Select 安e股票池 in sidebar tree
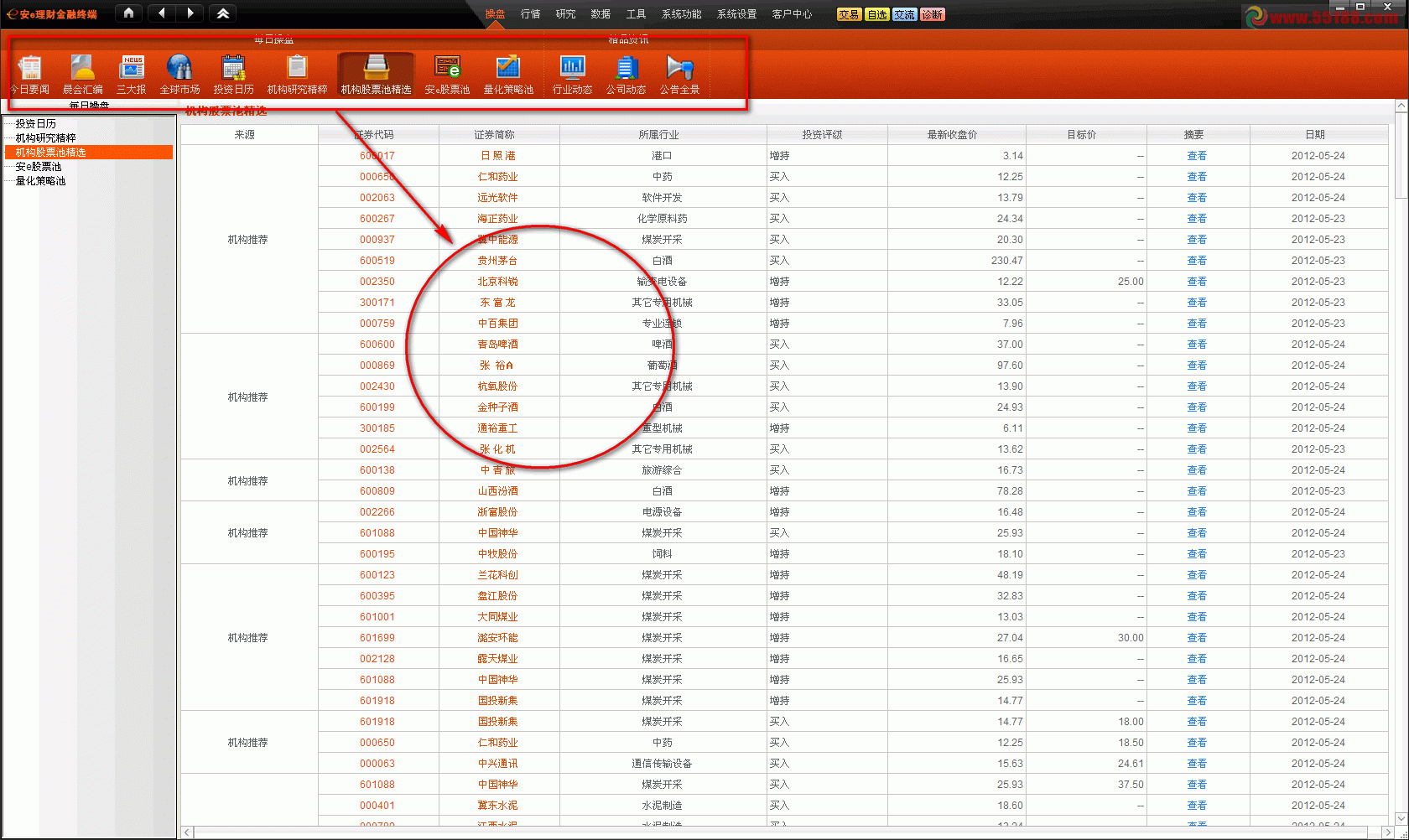 point(39,166)
